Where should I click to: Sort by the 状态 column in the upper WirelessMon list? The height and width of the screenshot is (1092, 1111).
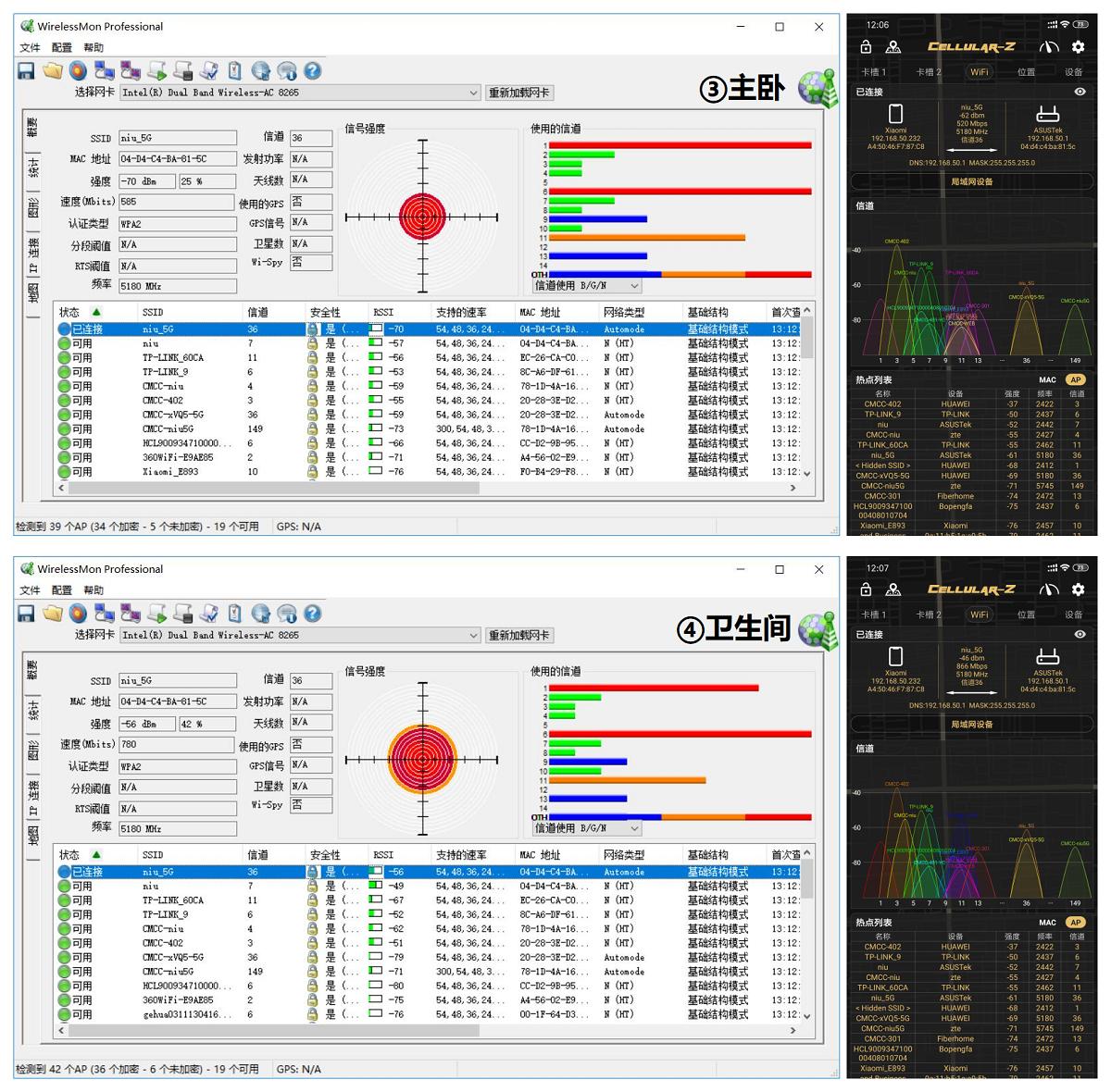pyautogui.click(x=96, y=312)
